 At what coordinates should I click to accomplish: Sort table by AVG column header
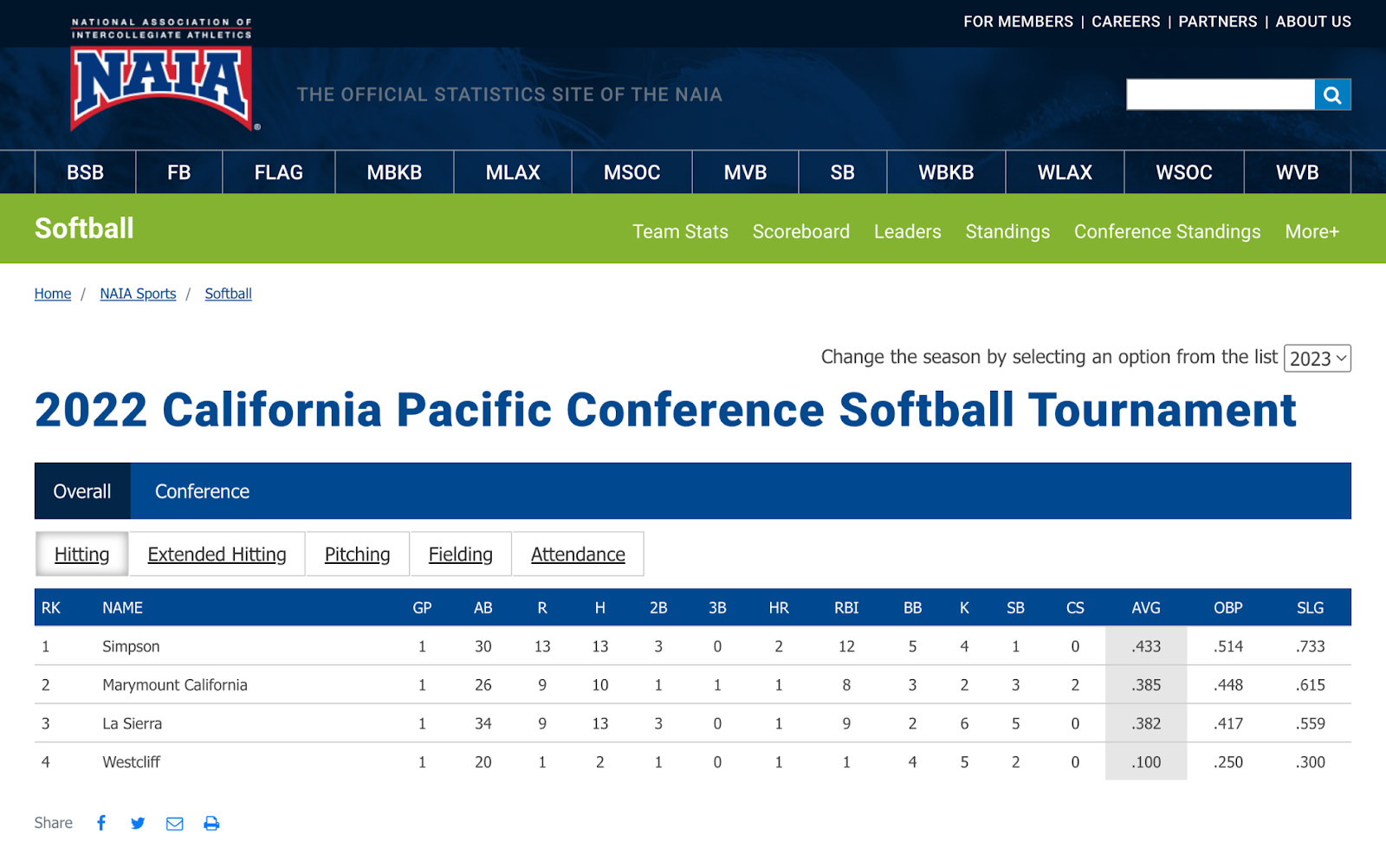point(1145,608)
